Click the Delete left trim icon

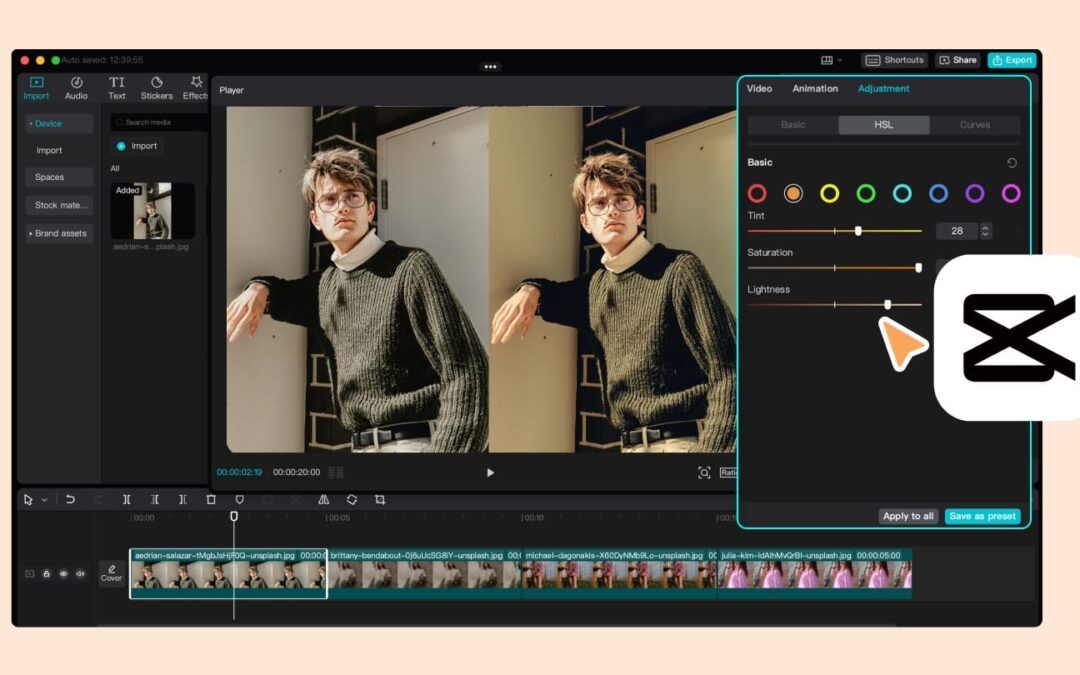155,499
